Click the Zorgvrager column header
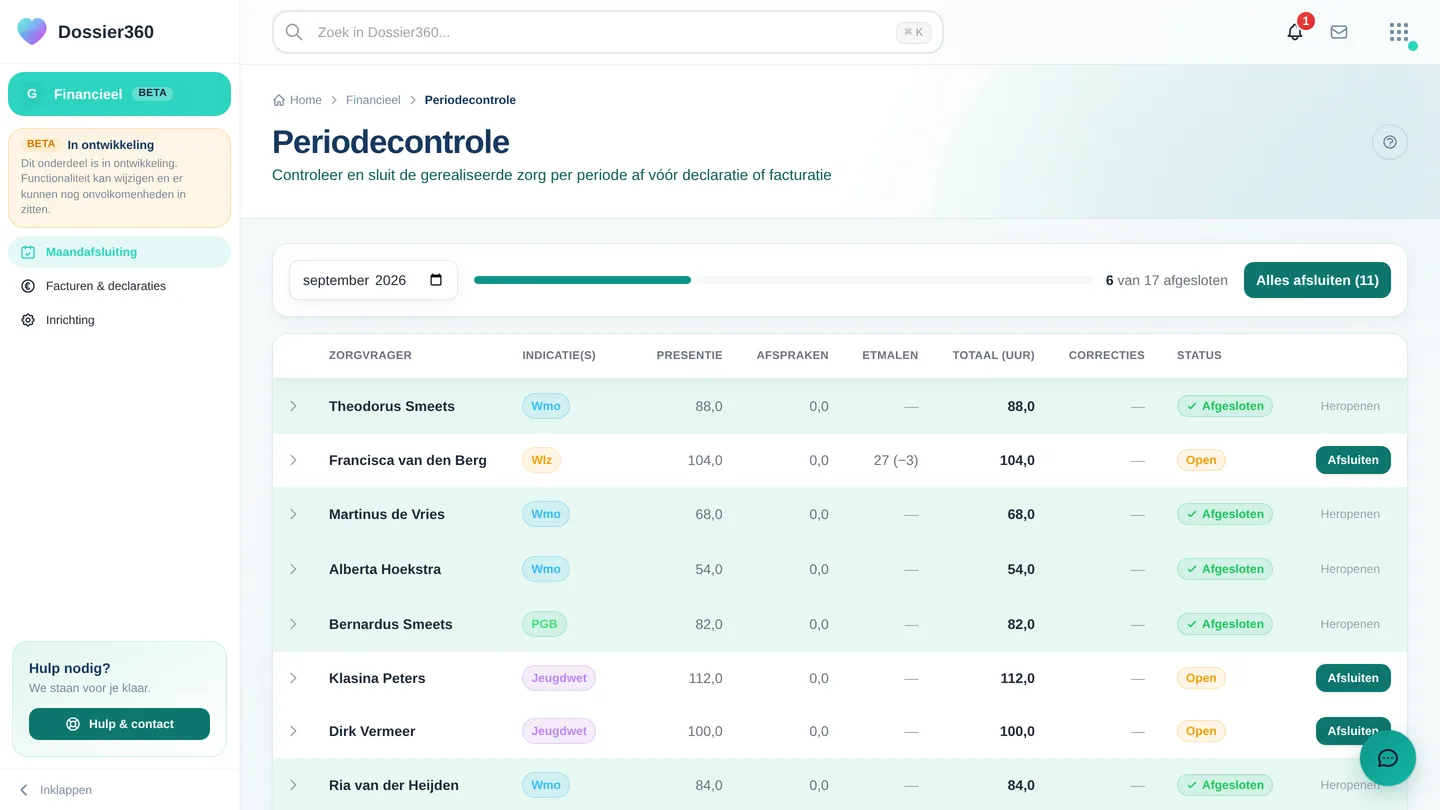The width and height of the screenshot is (1440, 810). point(370,355)
